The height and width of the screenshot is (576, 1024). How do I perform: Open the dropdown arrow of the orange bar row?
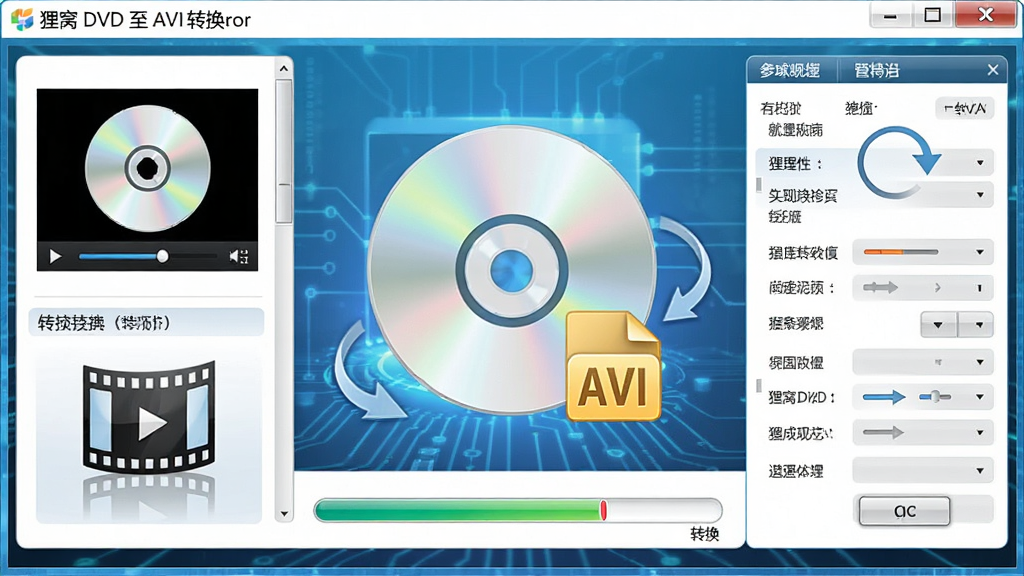(980, 252)
